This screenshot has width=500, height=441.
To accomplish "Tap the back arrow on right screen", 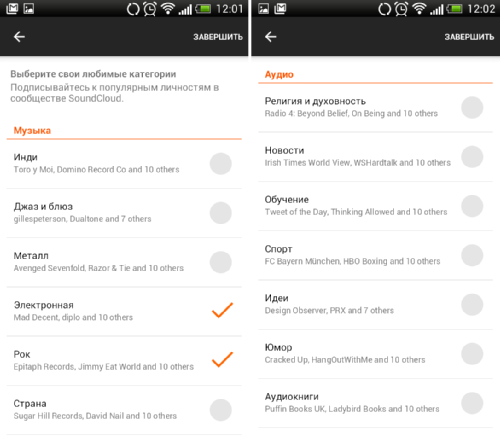I will [x=271, y=37].
